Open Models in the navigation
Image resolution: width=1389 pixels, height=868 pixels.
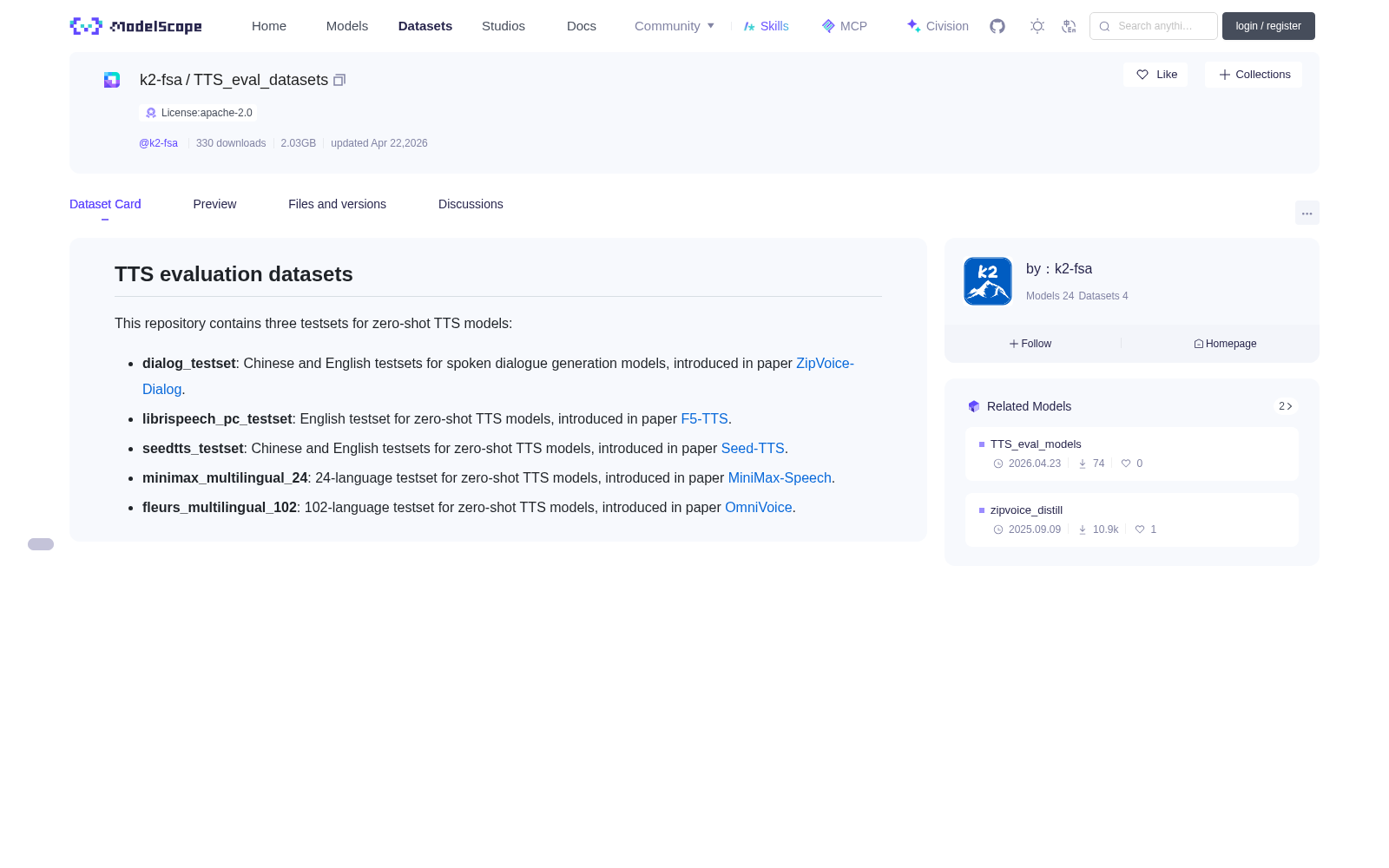[x=347, y=26]
